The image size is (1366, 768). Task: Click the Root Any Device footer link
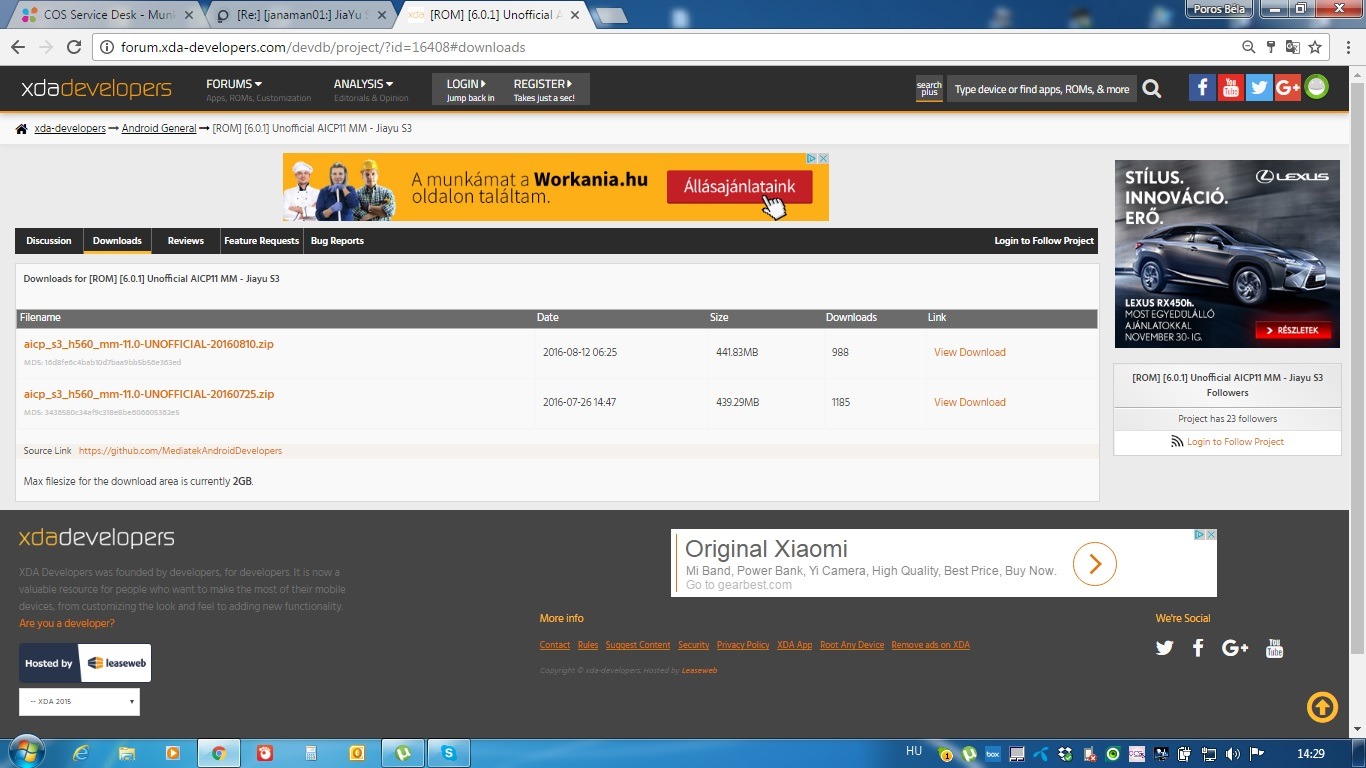pos(852,645)
